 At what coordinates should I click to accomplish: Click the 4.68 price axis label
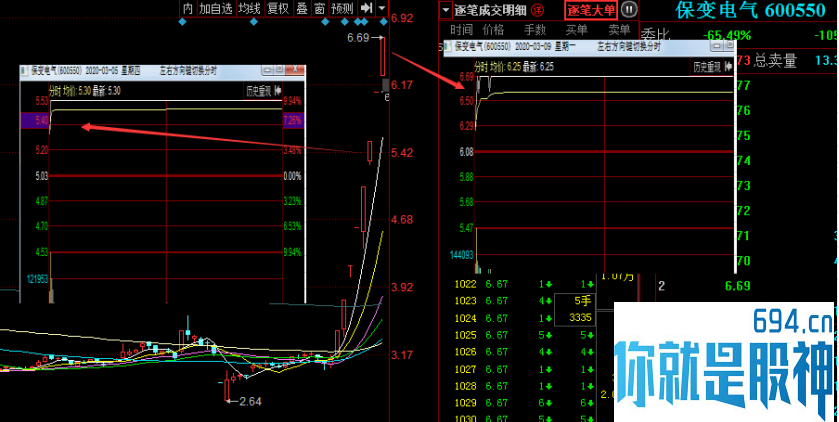[402, 220]
